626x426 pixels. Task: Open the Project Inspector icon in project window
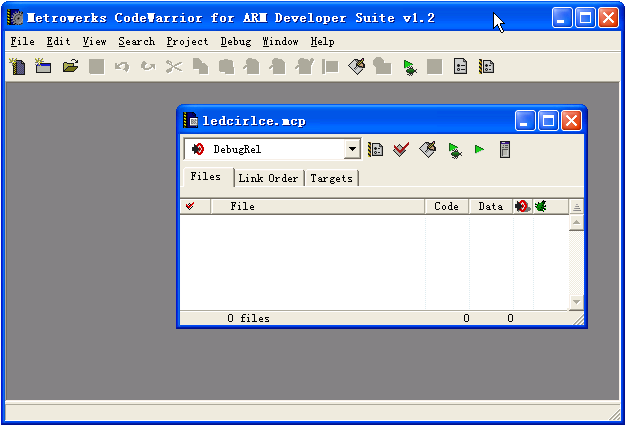tap(505, 150)
